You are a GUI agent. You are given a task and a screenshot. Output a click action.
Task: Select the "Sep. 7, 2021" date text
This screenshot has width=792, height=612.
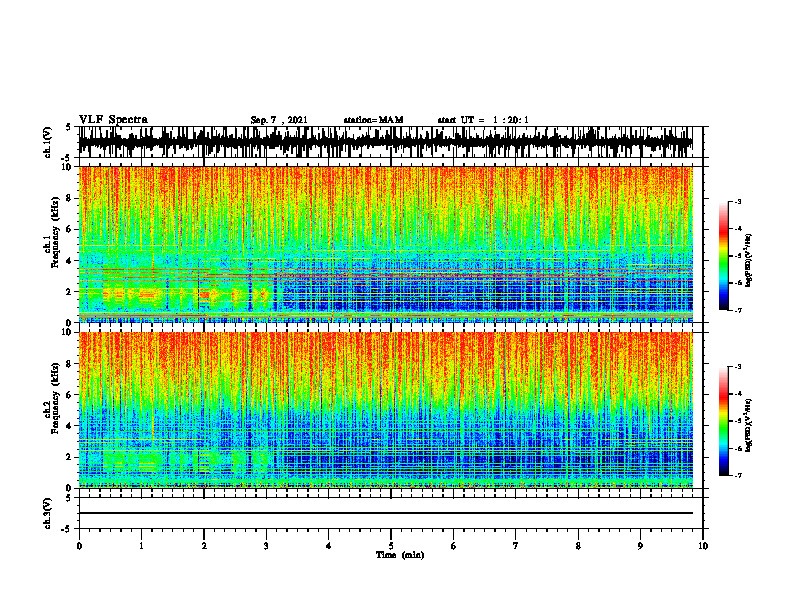point(279,120)
